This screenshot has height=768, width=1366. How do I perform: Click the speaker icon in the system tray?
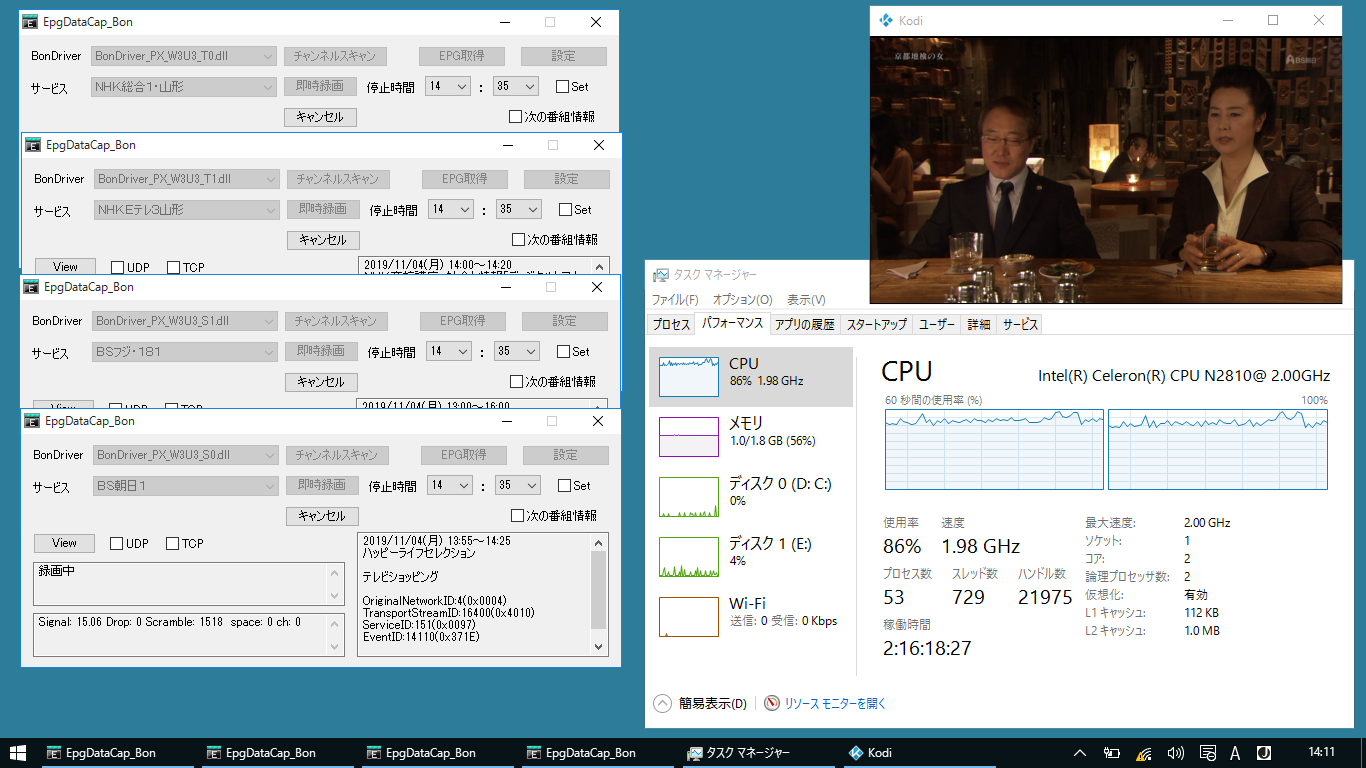[1174, 752]
